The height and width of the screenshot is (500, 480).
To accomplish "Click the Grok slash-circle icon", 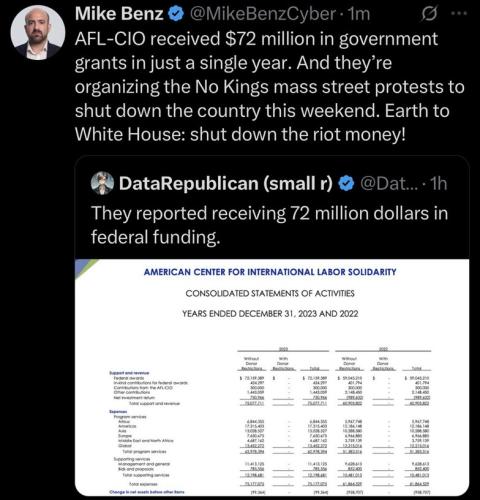I will [x=429, y=14].
